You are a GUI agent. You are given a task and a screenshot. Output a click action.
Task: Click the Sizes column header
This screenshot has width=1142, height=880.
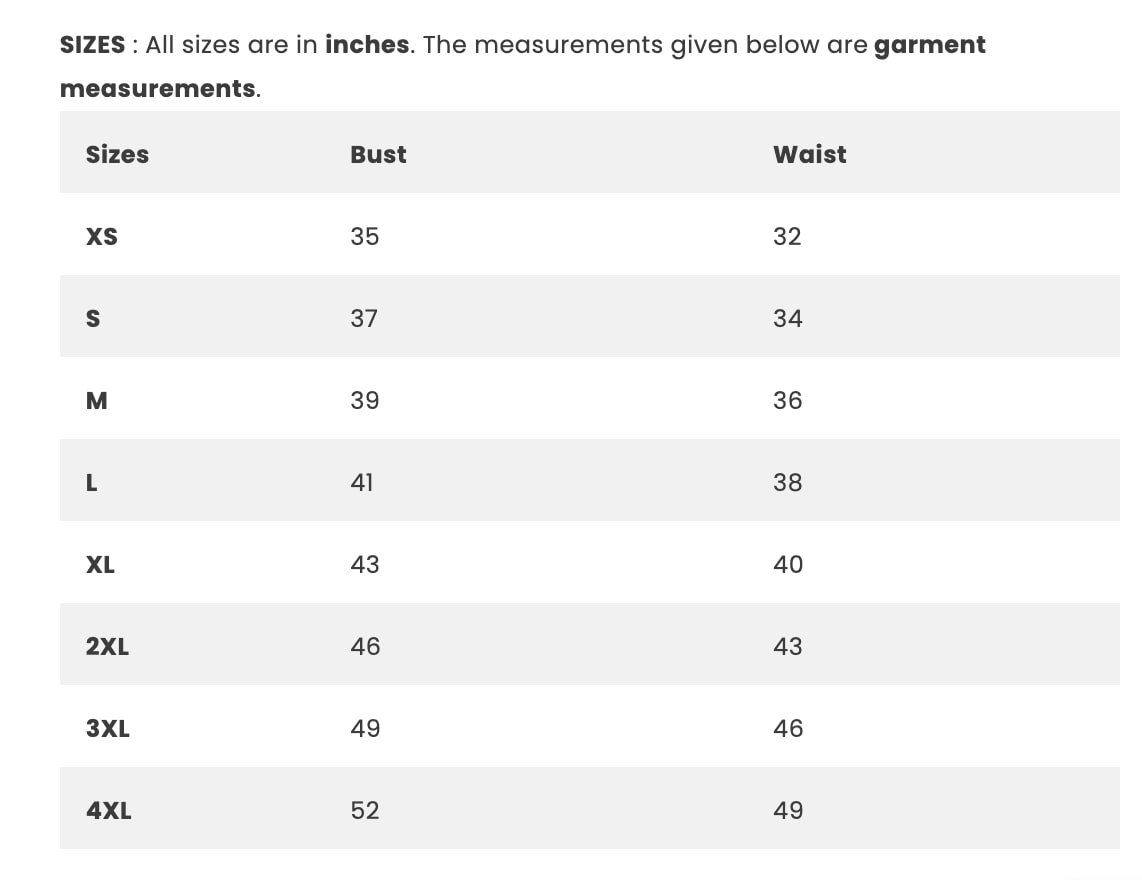pos(117,154)
